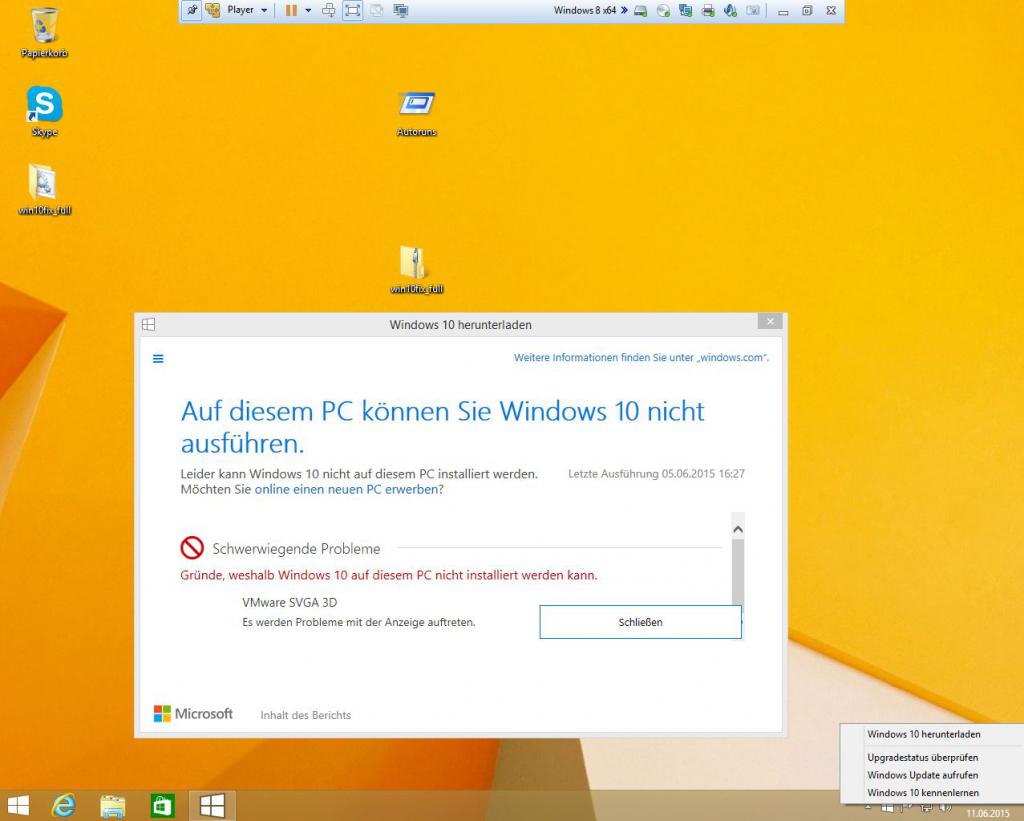Click the 11.06.2015 date in the taskbar
Image resolution: width=1024 pixels, height=821 pixels.
tap(988, 814)
